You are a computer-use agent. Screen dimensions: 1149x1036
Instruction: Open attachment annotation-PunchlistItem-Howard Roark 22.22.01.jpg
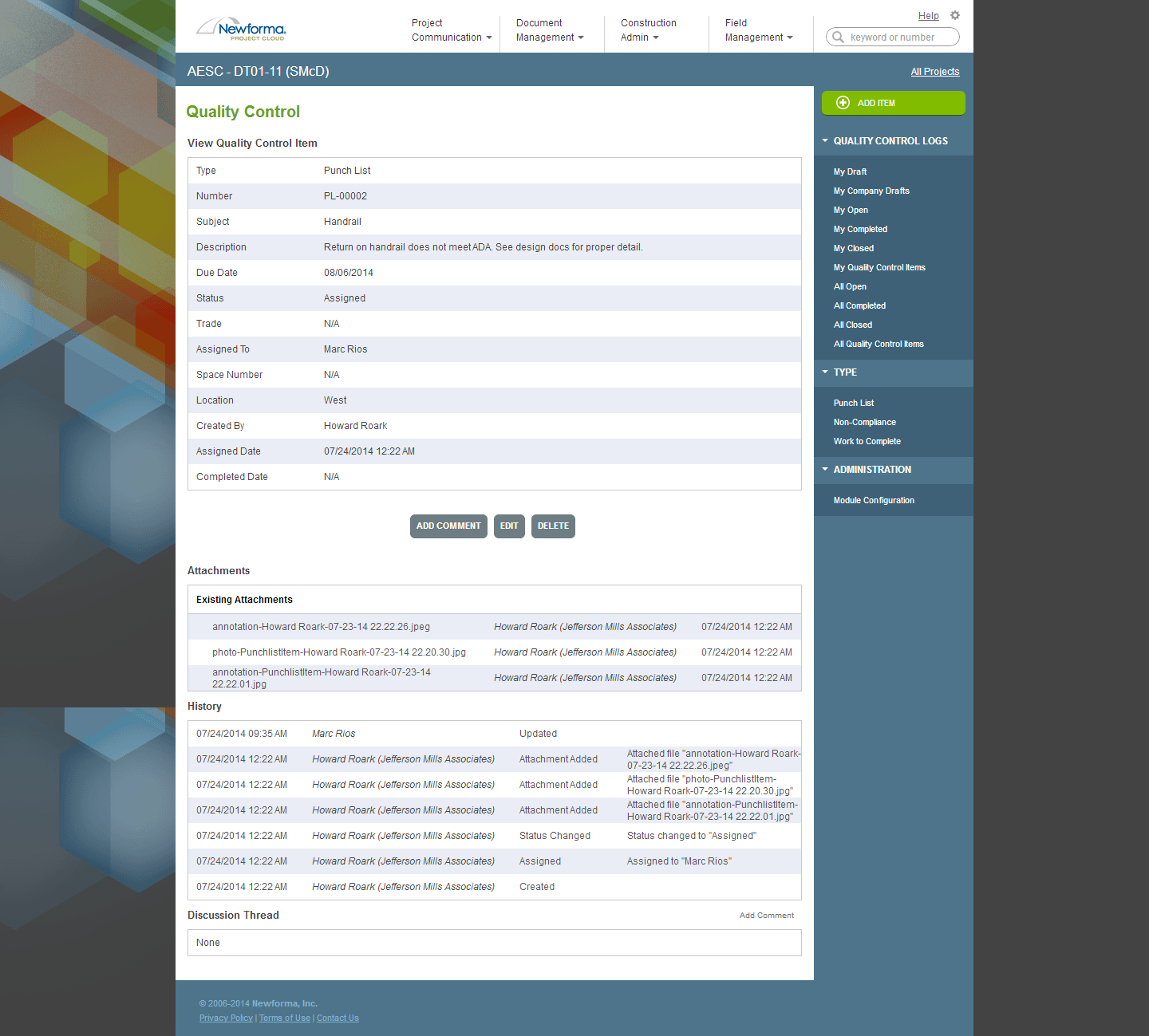[322, 678]
